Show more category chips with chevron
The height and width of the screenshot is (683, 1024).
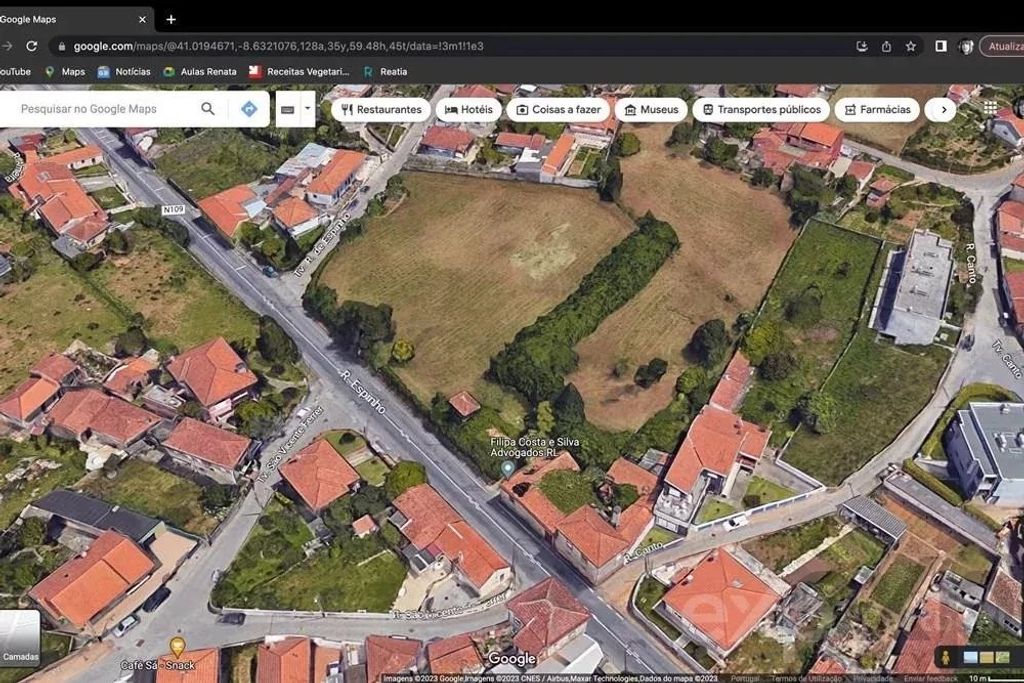point(942,110)
